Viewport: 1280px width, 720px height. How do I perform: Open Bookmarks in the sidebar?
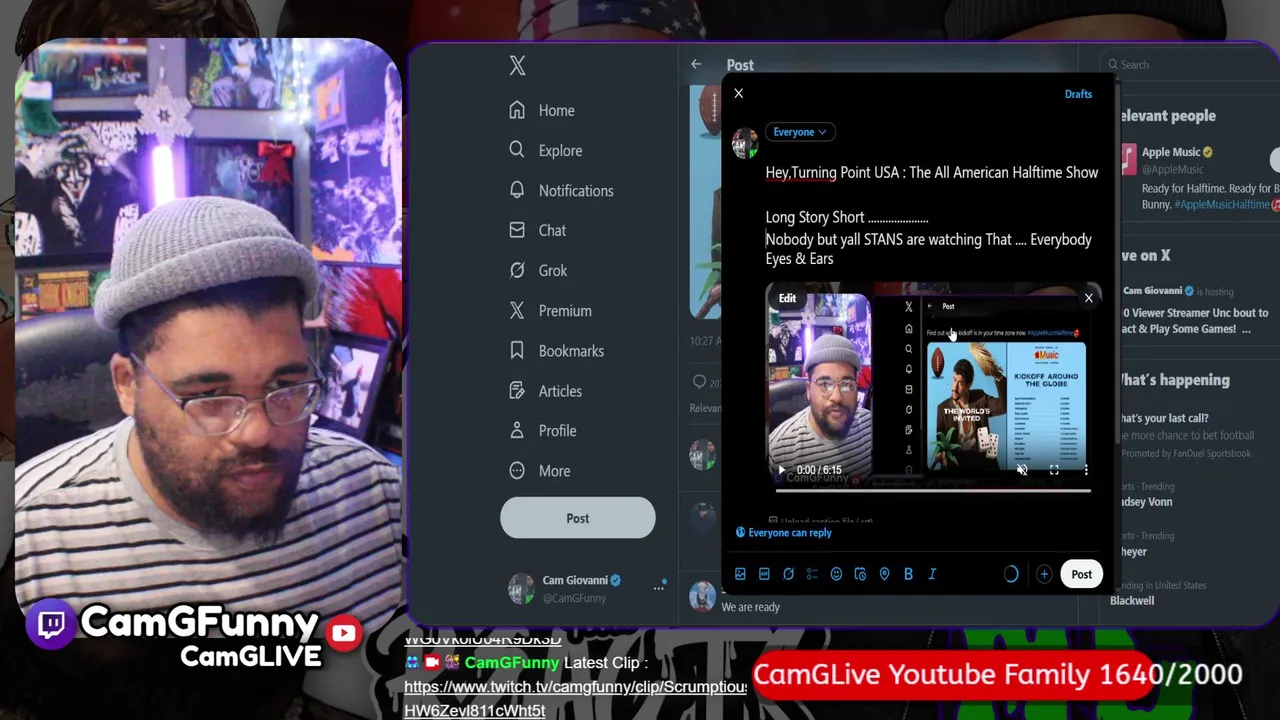(x=555, y=351)
